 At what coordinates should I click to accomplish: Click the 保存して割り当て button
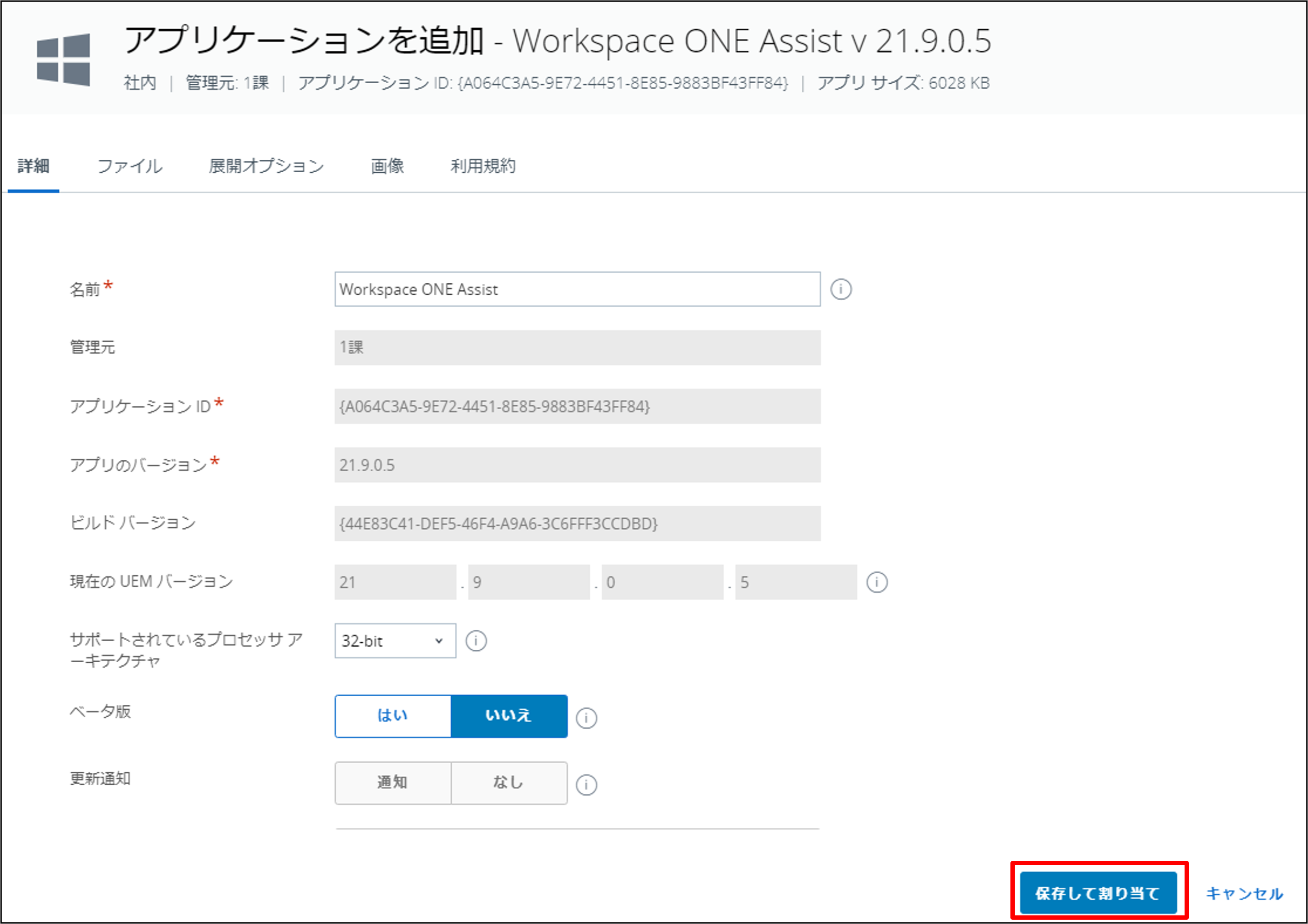click(x=1098, y=893)
